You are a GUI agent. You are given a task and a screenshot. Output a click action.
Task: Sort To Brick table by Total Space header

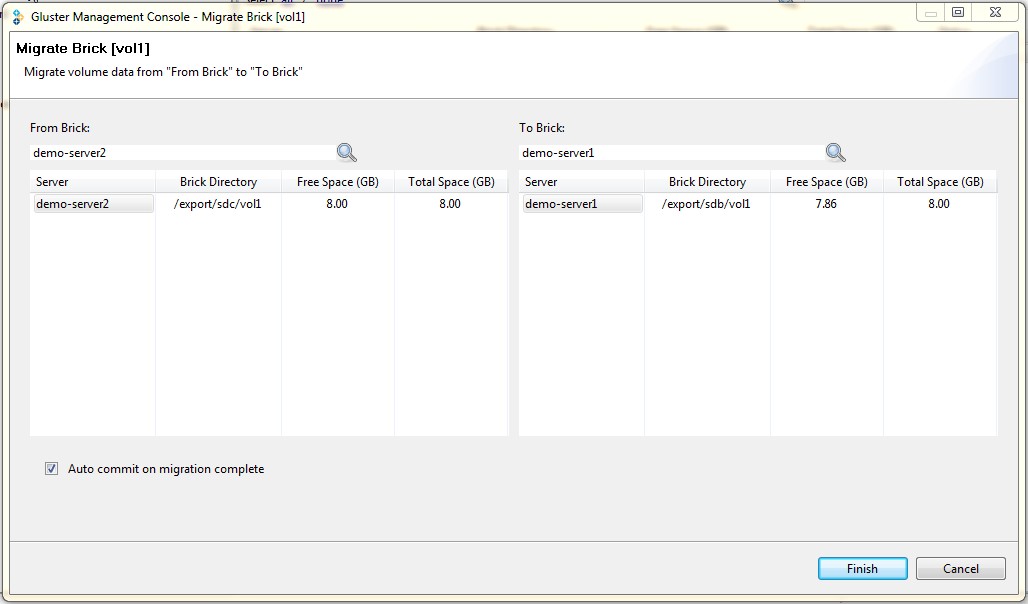pos(940,182)
